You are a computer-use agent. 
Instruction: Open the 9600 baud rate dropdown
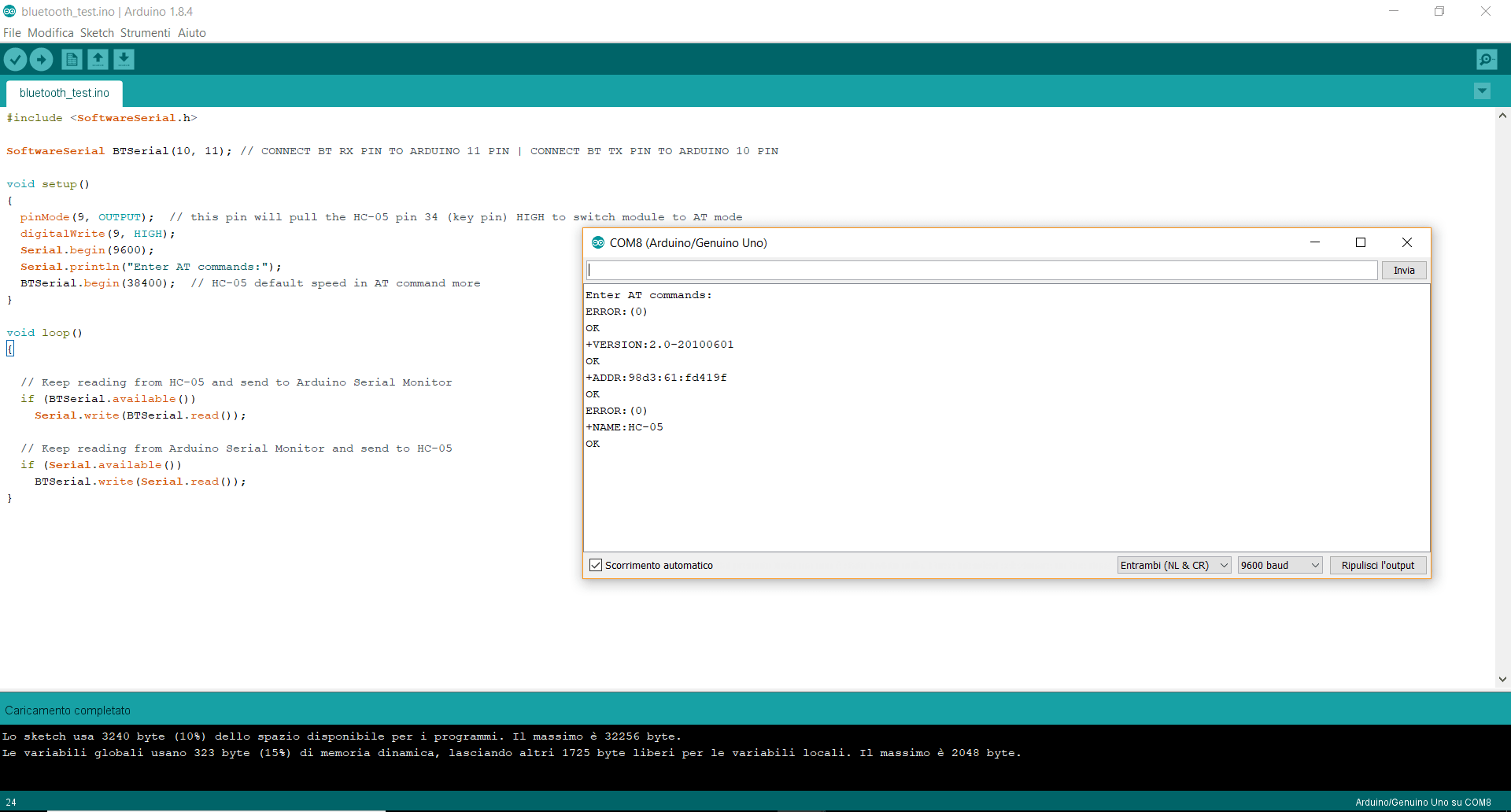coord(1280,565)
